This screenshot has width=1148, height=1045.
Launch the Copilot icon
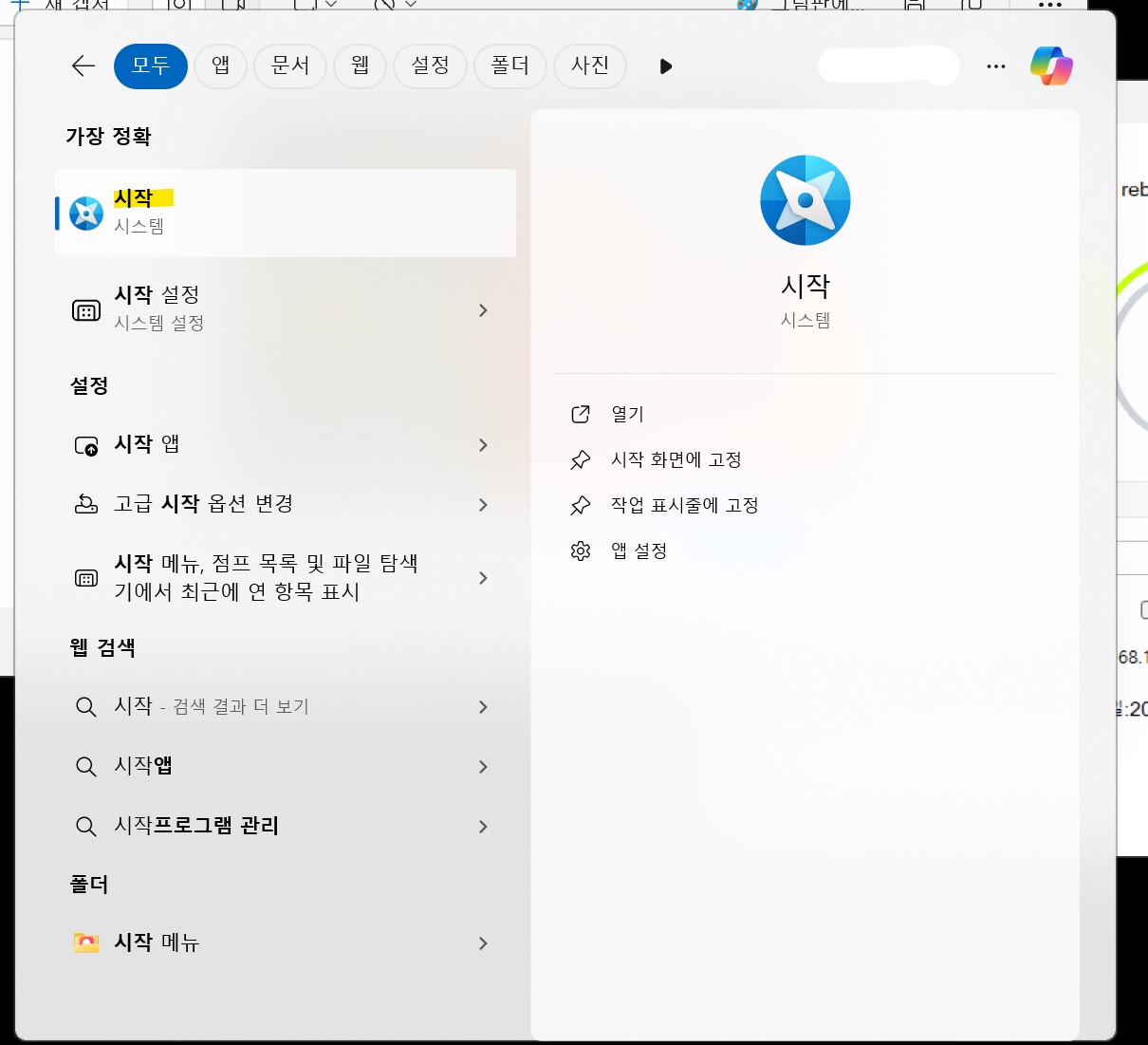coord(1051,66)
